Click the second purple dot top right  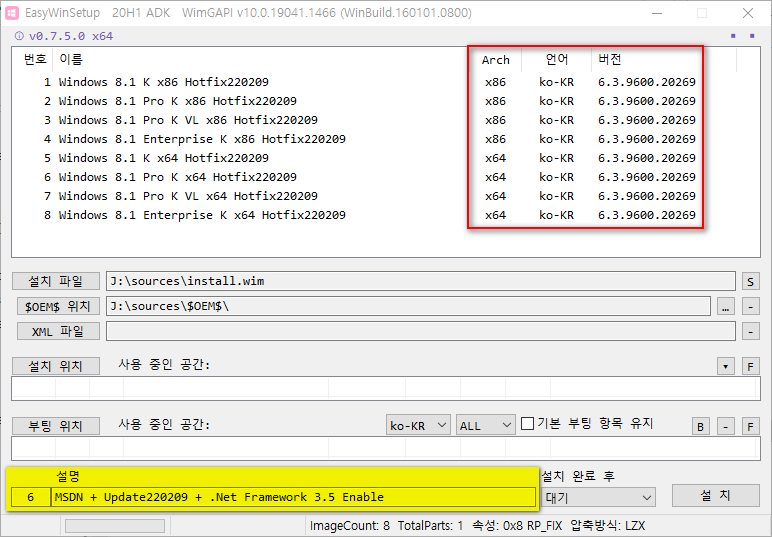point(752,35)
